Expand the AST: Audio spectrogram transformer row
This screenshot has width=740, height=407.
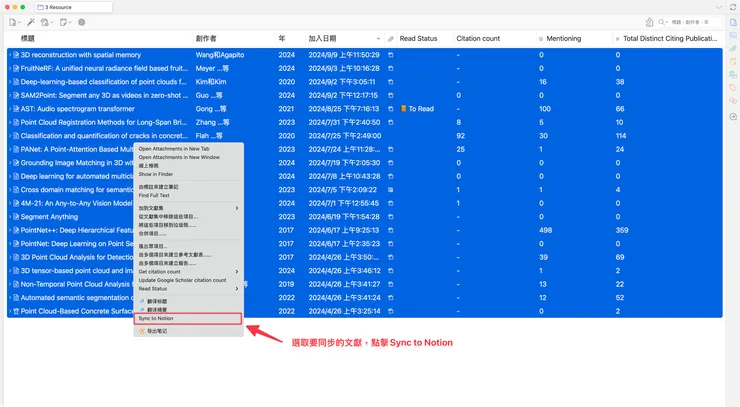coord(10,109)
